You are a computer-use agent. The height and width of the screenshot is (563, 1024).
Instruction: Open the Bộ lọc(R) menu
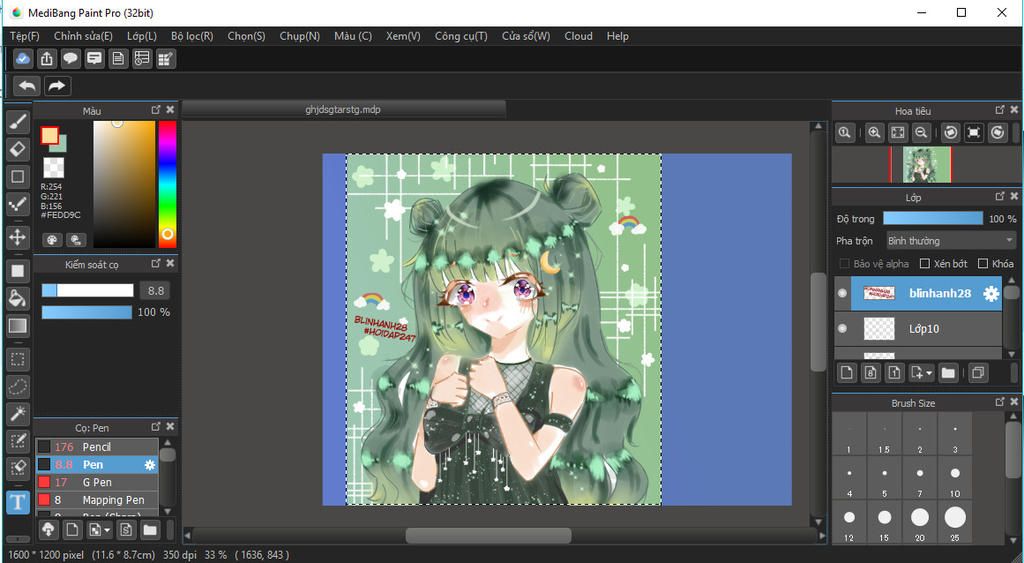(192, 36)
